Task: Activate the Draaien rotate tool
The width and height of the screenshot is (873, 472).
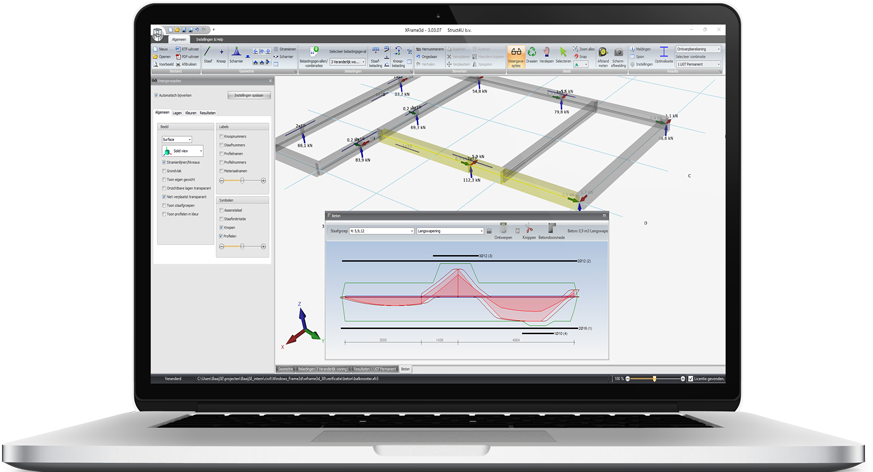Action: pos(532,54)
